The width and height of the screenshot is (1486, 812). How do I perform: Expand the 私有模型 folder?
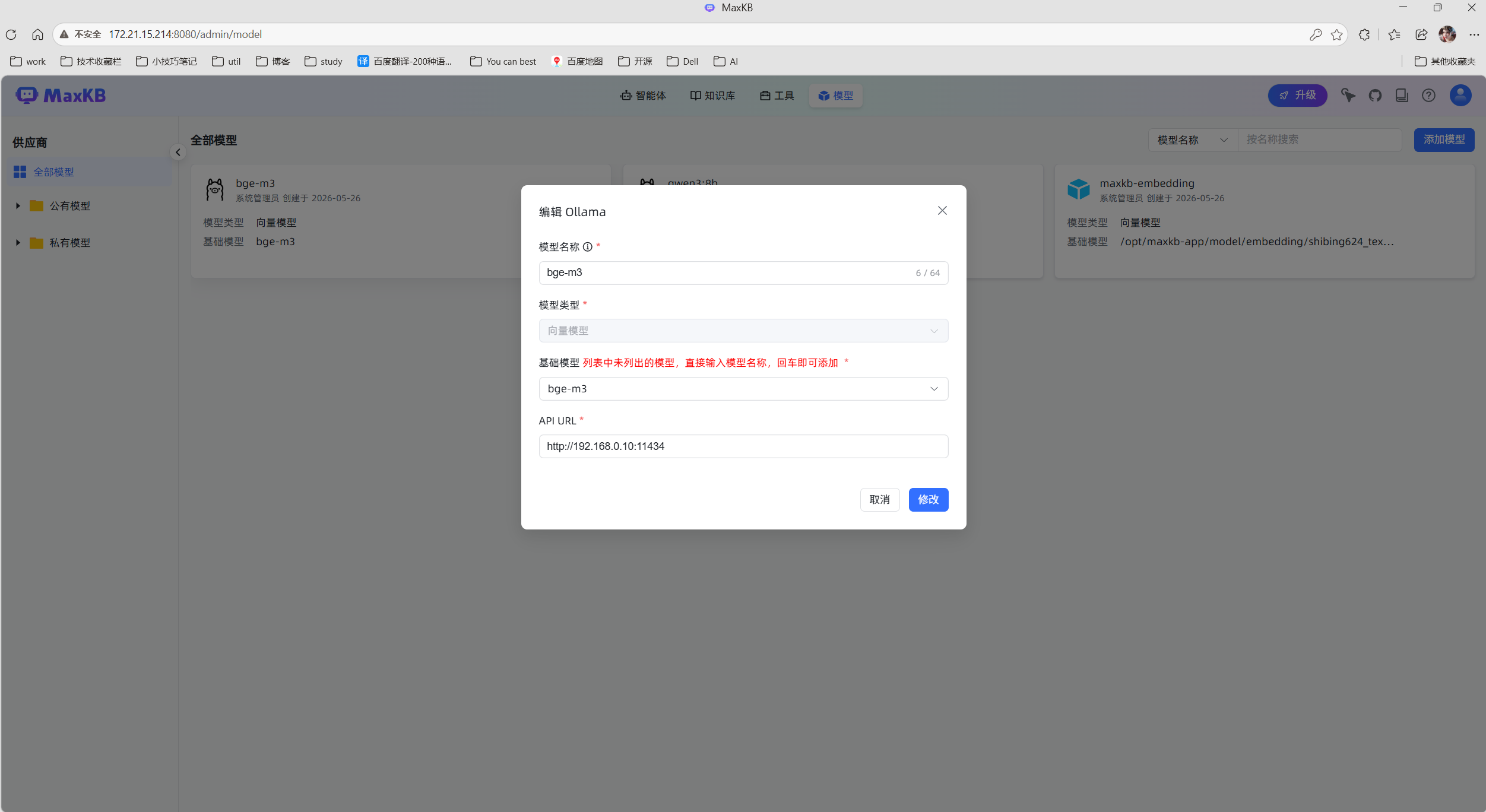pyautogui.click(x=18, y=243)
